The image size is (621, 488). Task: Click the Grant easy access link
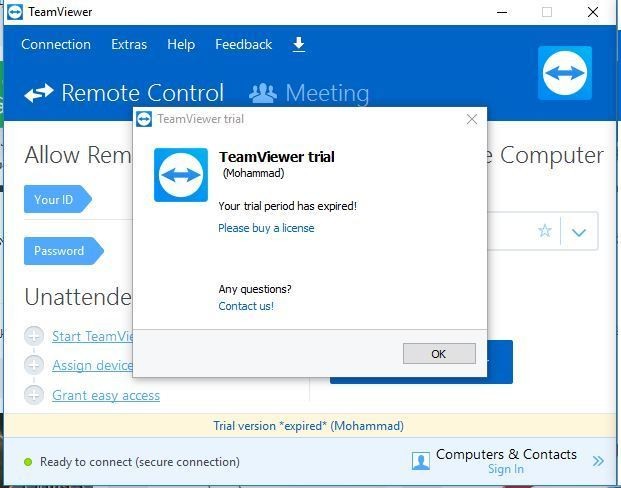click(106, 395)
